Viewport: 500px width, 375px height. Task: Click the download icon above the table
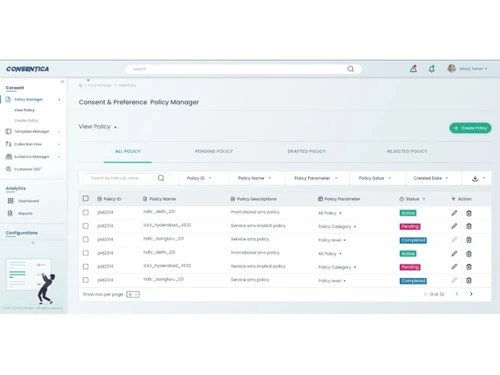point(475,178)
